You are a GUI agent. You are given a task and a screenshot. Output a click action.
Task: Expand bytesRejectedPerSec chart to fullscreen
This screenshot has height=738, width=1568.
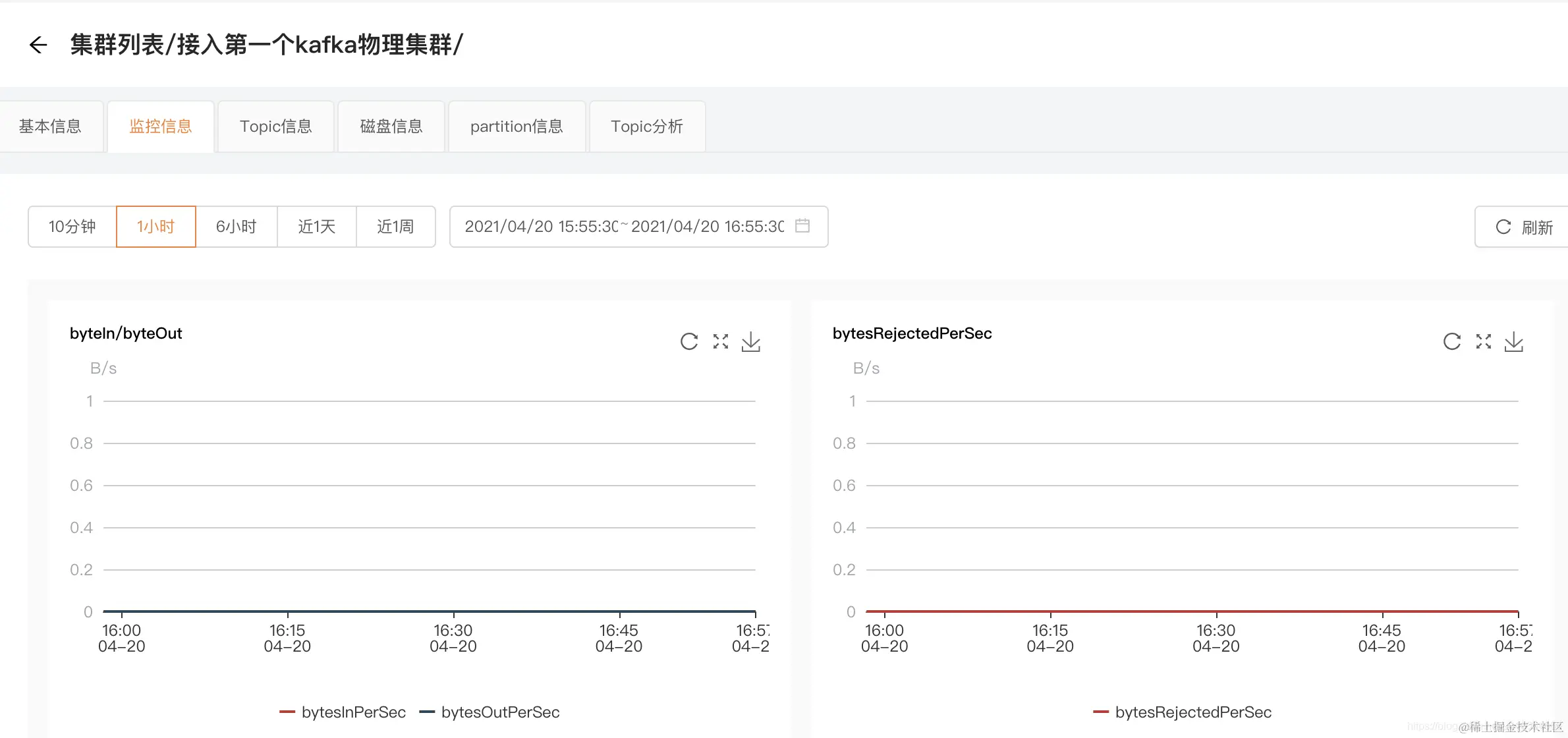click(x=1483, y=341)
